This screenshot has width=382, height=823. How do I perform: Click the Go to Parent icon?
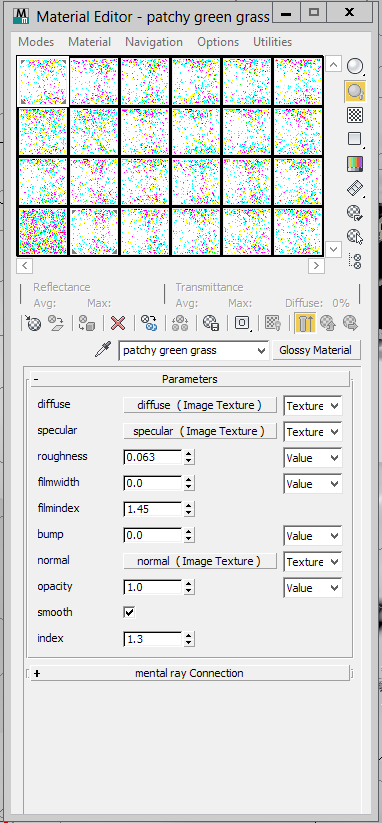coord(328,323)
